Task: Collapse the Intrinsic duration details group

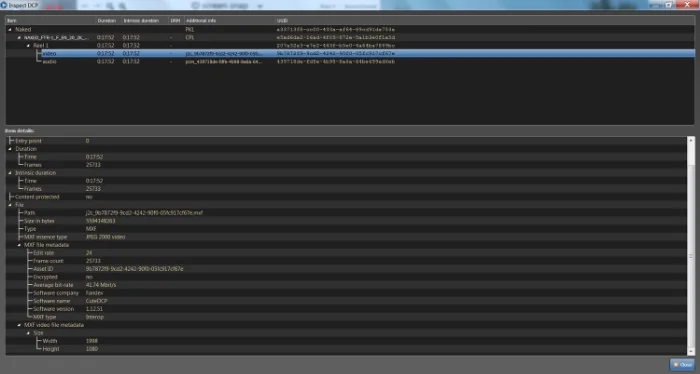Action: coord(10,173)
